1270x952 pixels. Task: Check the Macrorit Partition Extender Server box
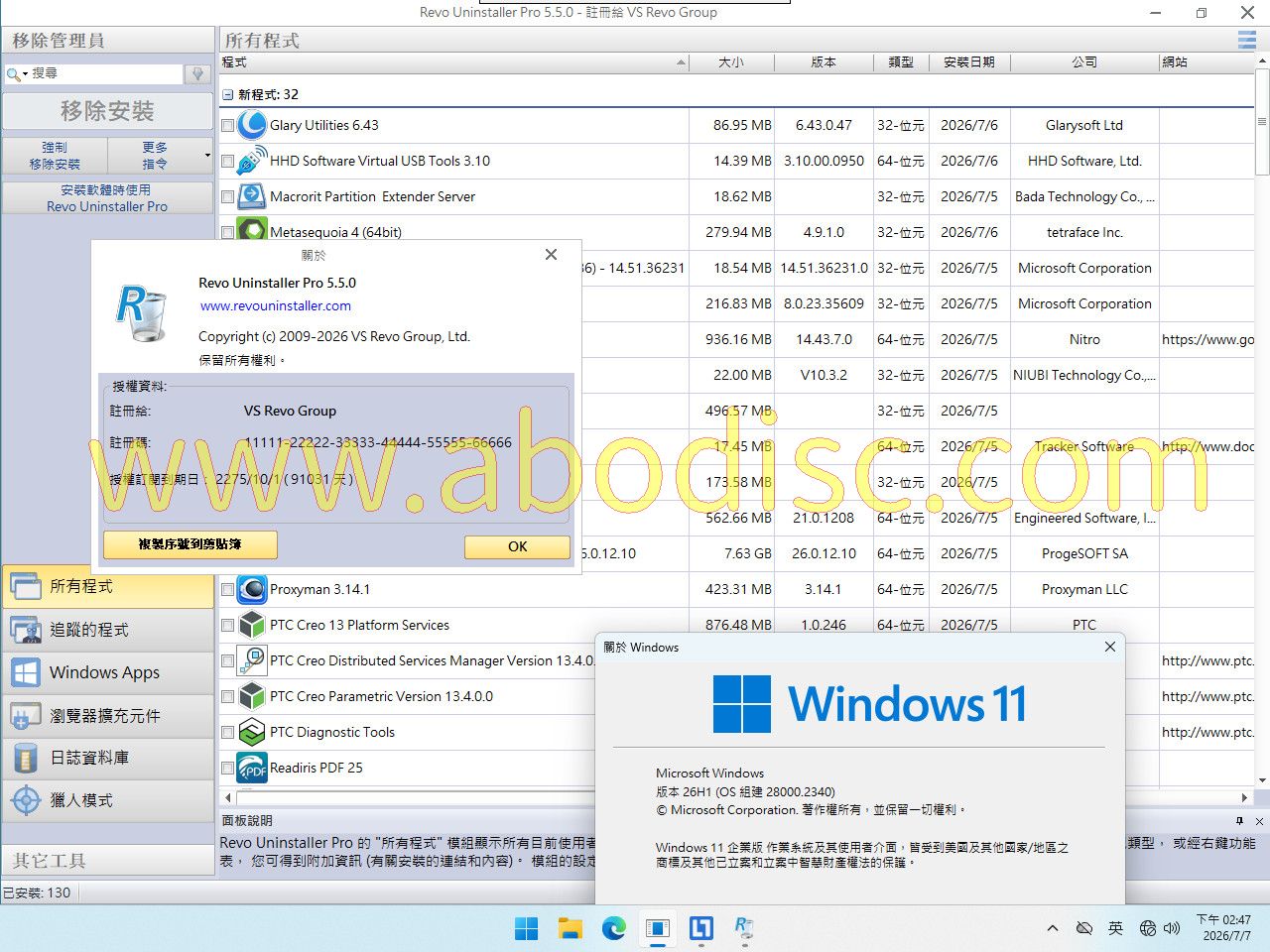tap(227, 197)
